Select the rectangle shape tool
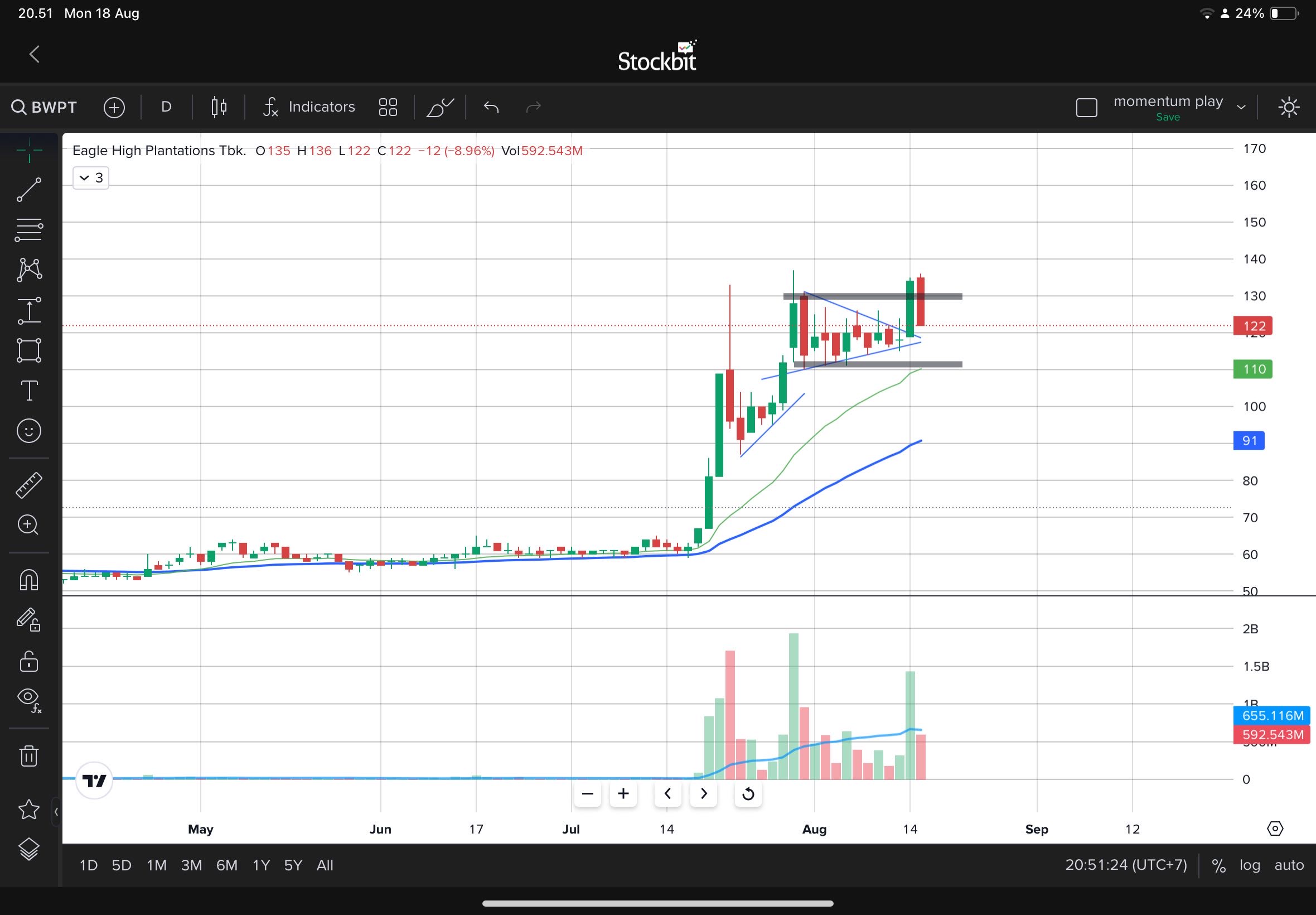Viewport: 1316px width, 915px height. coord(28,350)
